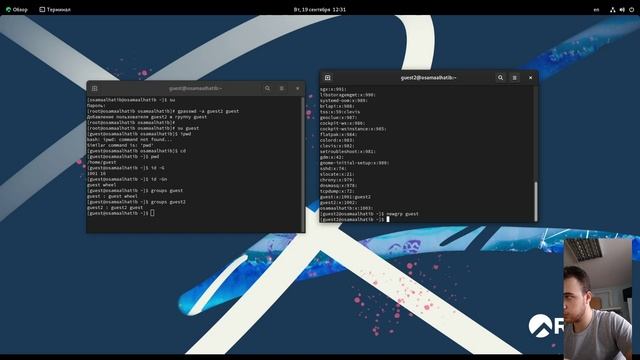
Task: Click the guest2@osamaalhatib:~ window title
Action: coord(428,78)
